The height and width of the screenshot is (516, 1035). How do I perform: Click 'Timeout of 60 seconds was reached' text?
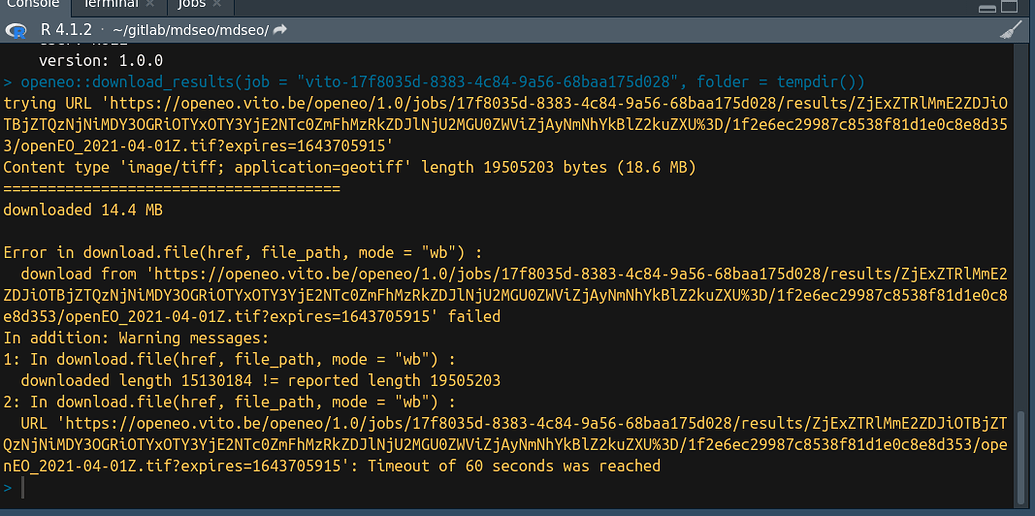click(514, 466)
